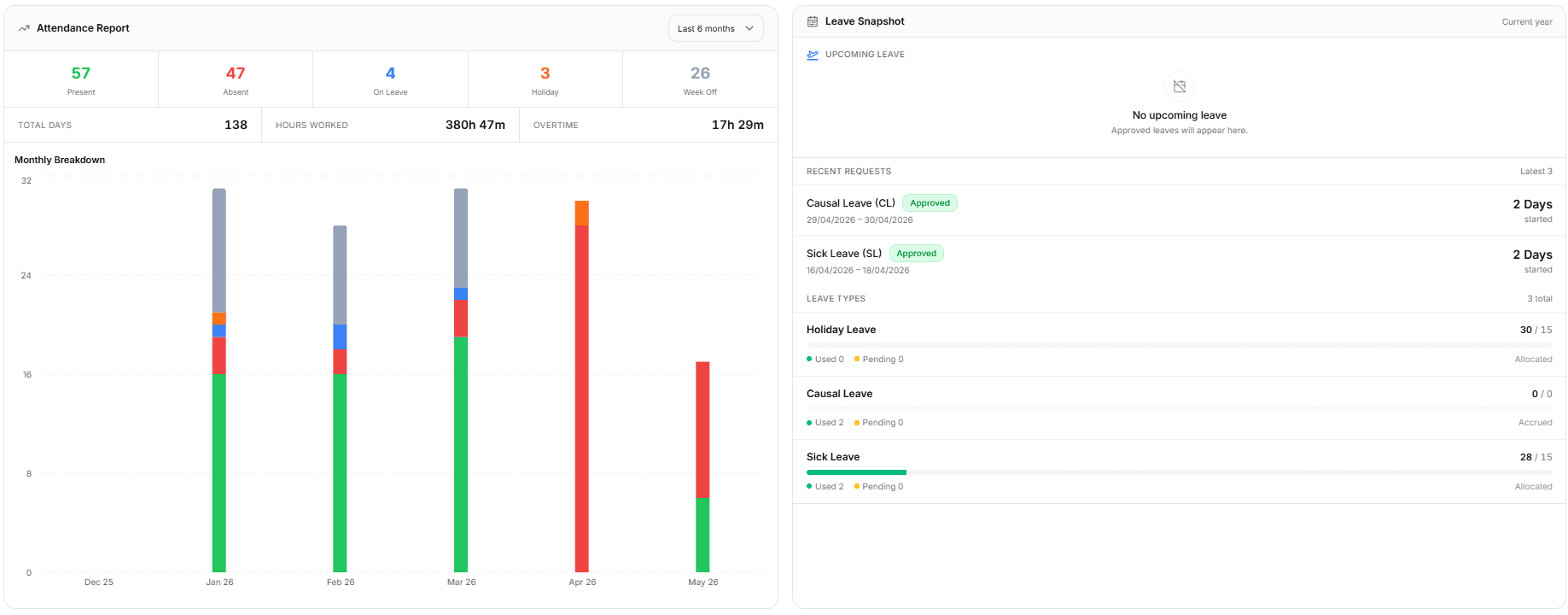
Task: Click the Apr 26 red absent bar
Action: pyautogui.click(x=582, y=398)
